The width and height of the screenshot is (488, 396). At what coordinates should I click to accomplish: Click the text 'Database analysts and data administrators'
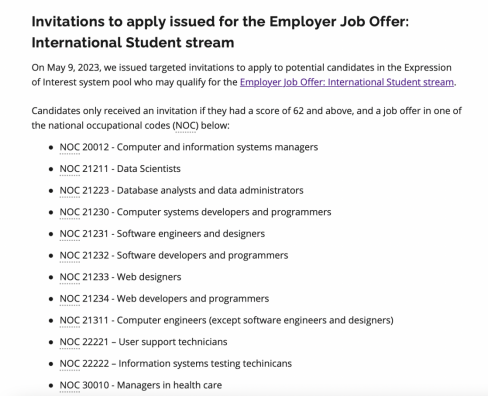point(210,190)
